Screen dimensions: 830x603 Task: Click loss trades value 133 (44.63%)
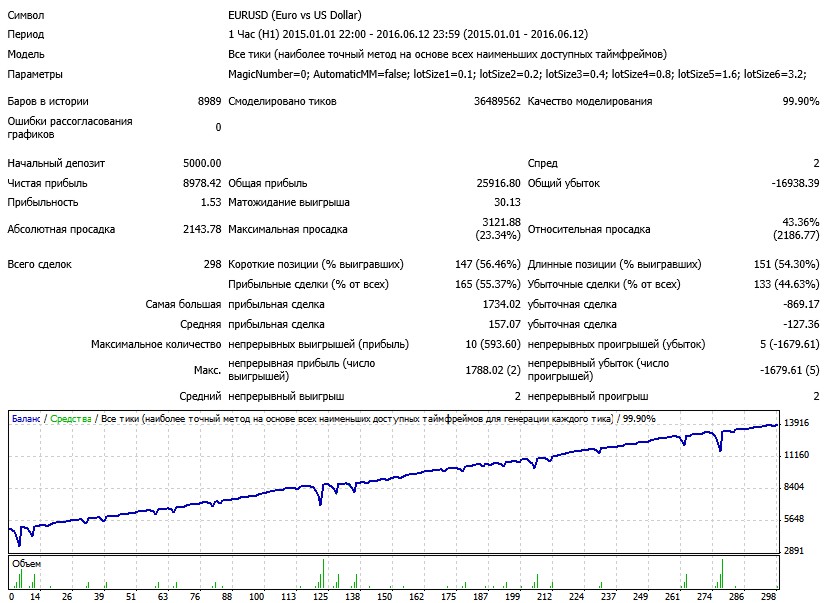tap(787, 284)
